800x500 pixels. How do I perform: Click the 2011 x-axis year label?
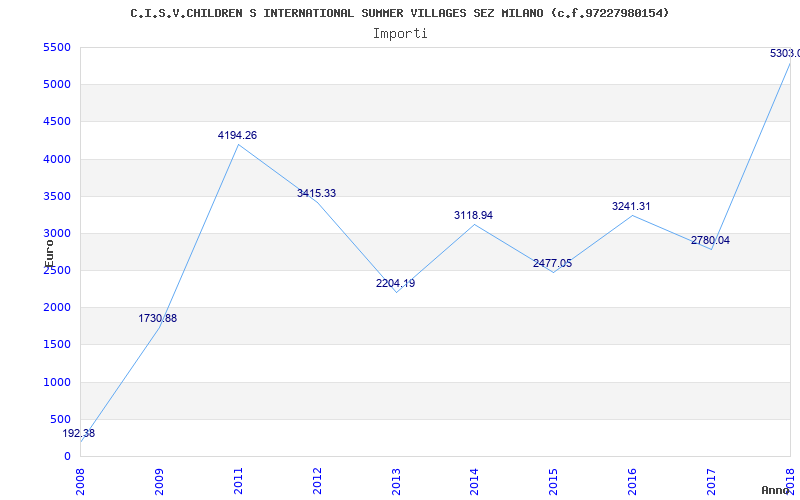[x=238, y=482]
